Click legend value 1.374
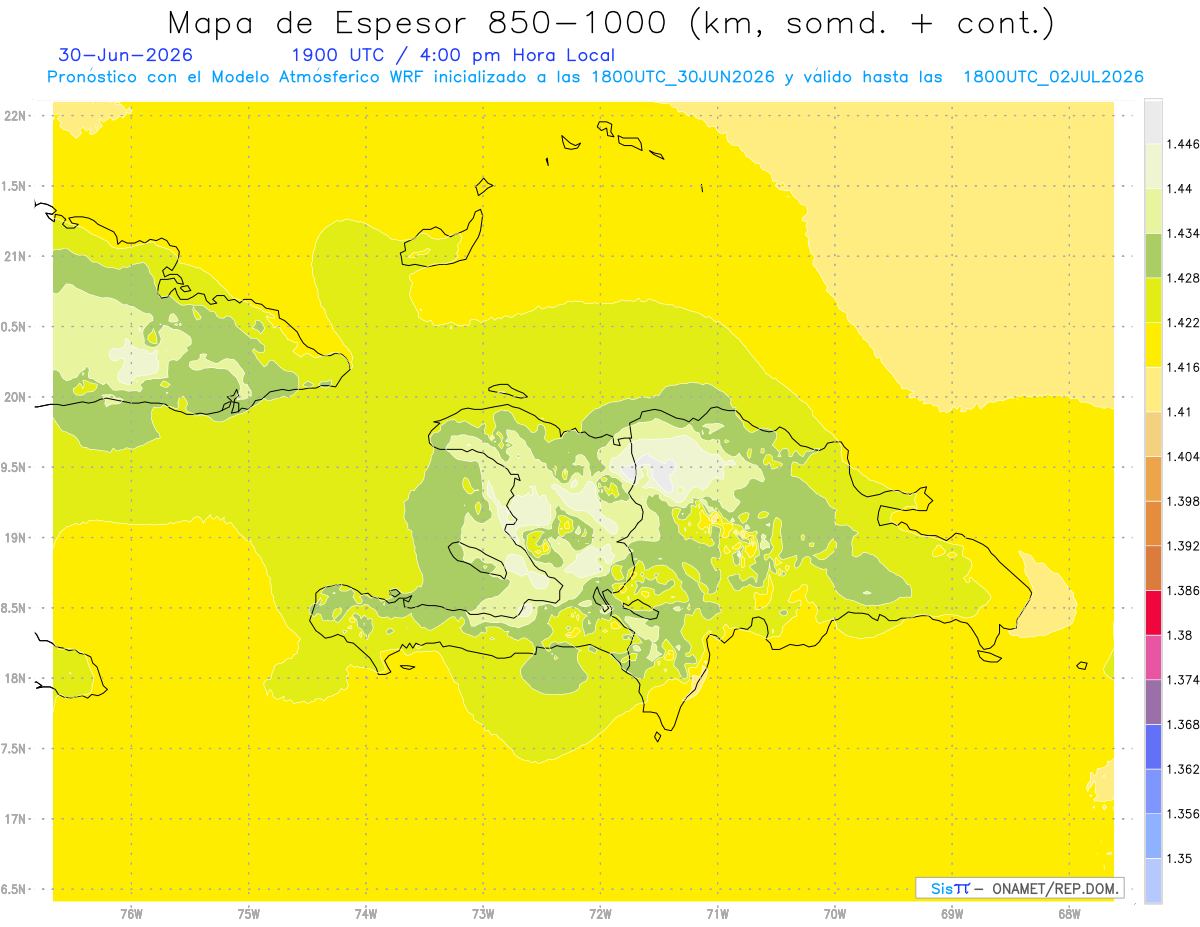1200x927 pixels. [x=1181, y=680]
